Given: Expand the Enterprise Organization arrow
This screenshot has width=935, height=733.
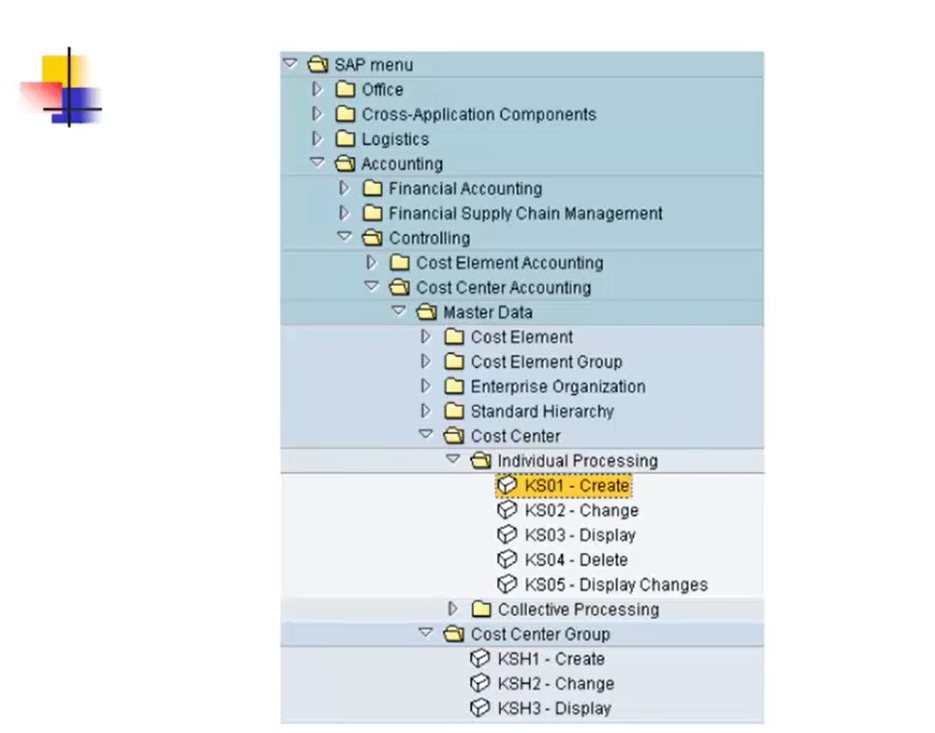Looking at the screenshot, I should click(426, 386).
